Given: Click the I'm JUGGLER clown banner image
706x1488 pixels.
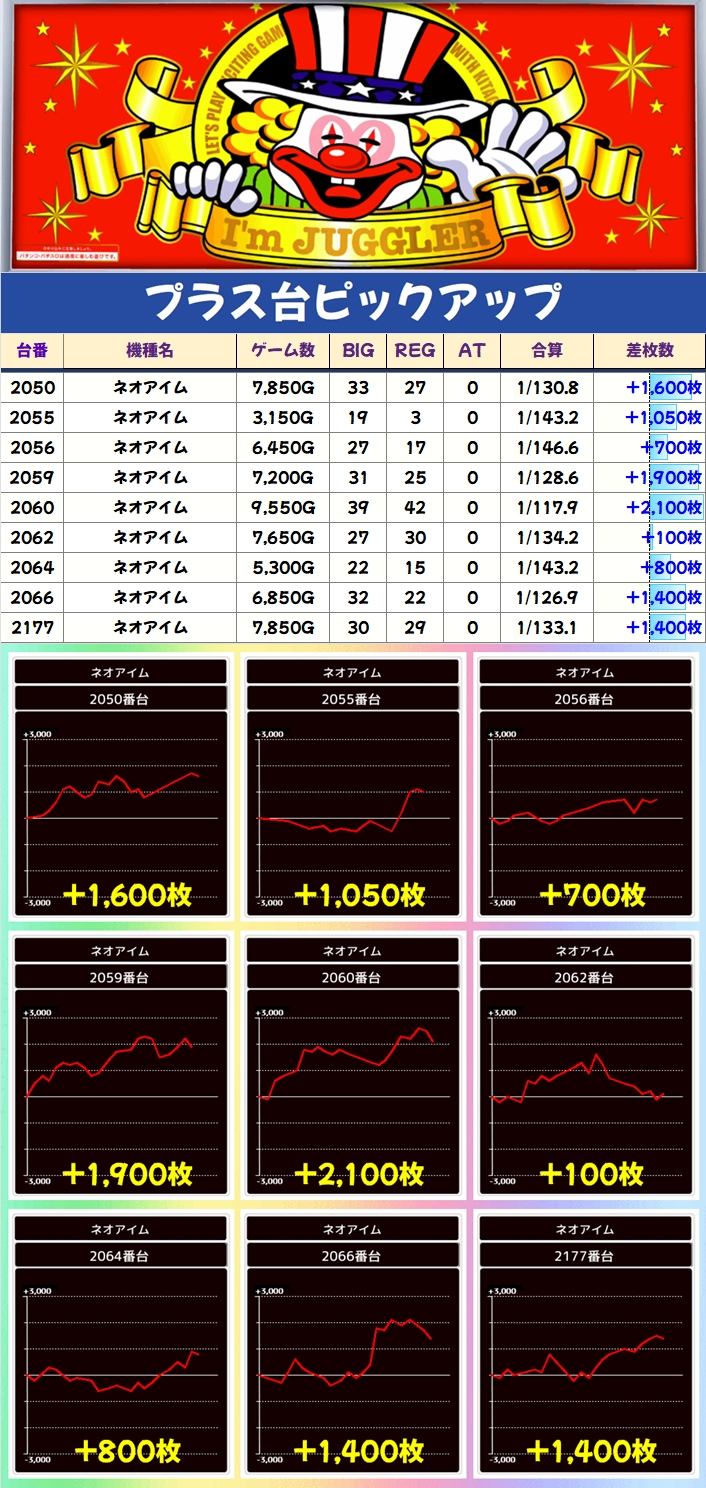Looking at the screenshot, I should 353,136.
